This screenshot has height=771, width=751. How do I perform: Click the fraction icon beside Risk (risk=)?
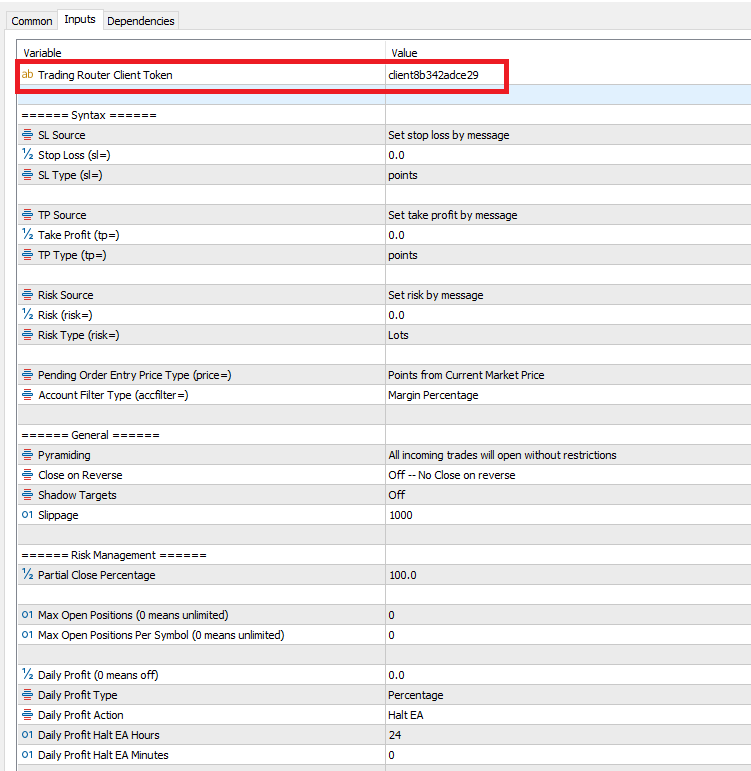coord(27,315)
